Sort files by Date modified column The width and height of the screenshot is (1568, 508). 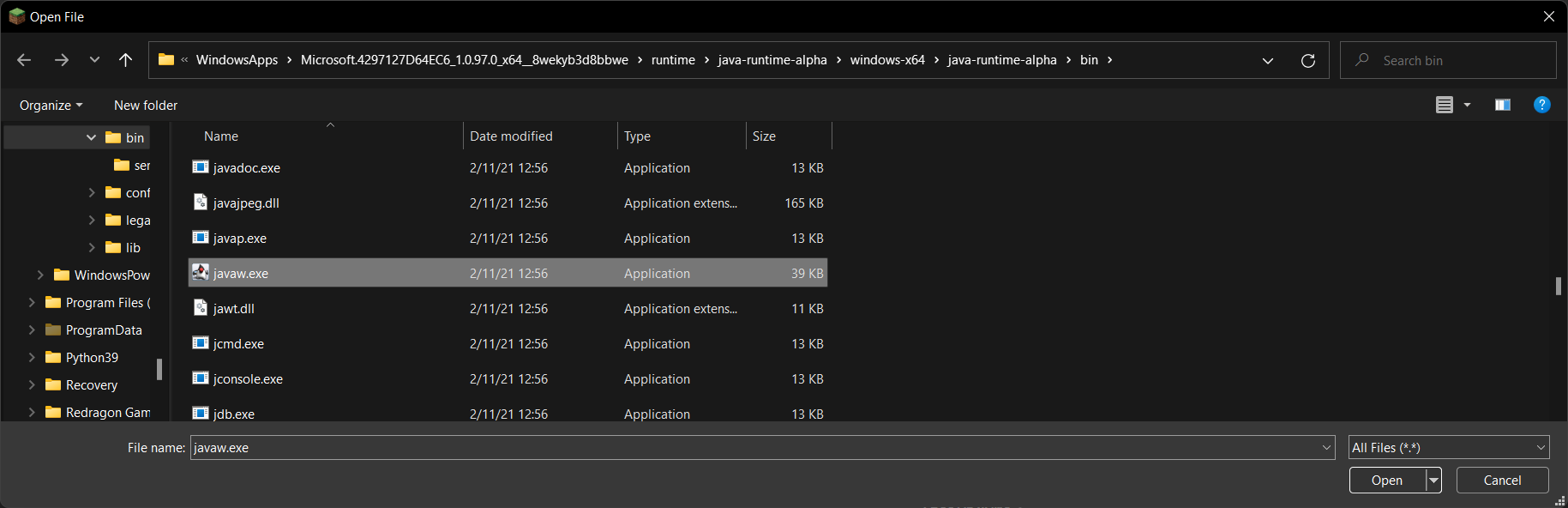coord(511,136)
